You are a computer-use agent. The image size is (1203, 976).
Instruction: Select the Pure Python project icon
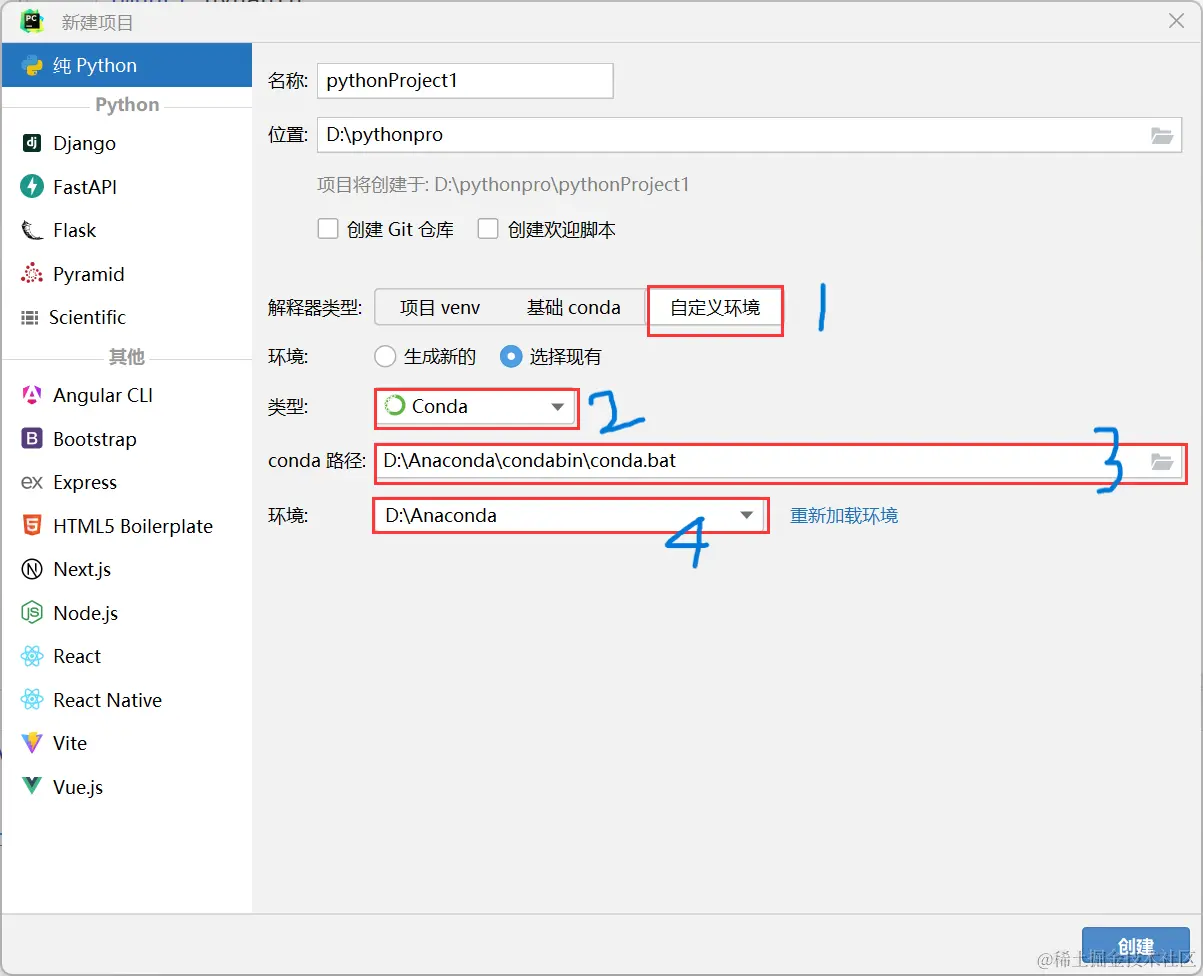32,66
